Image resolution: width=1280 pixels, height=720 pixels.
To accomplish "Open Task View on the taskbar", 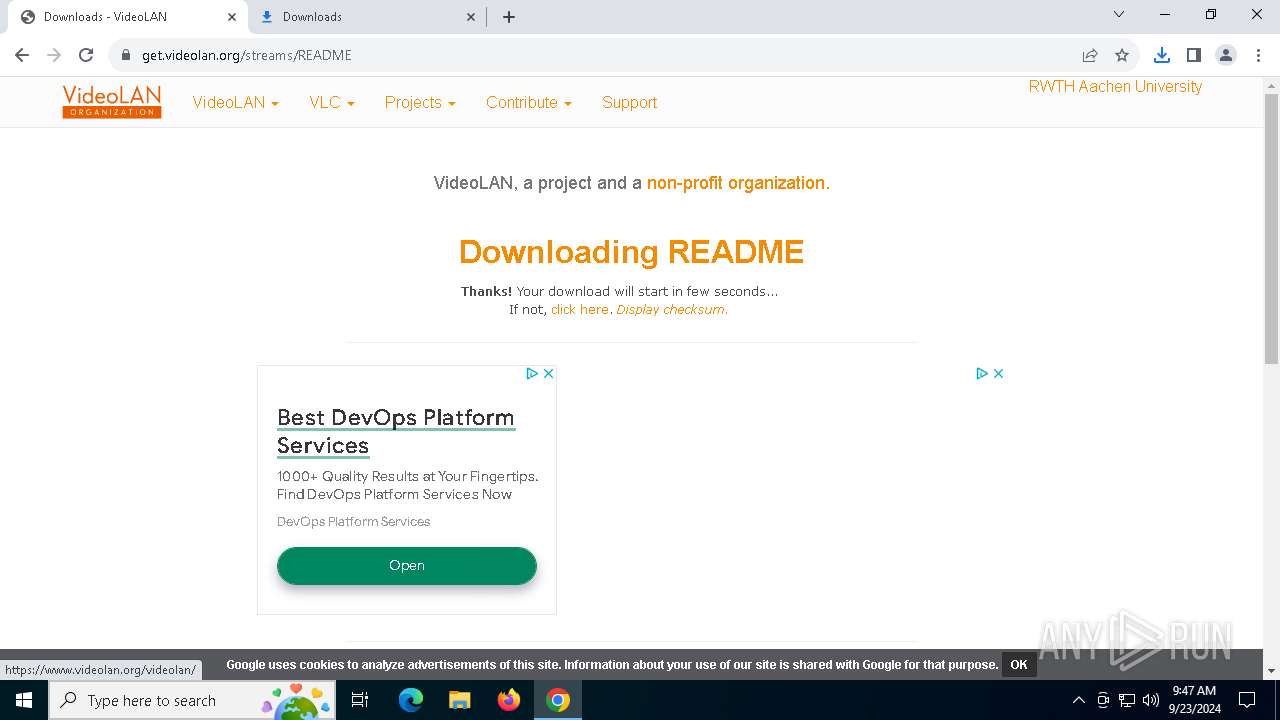I will [360, 700].
